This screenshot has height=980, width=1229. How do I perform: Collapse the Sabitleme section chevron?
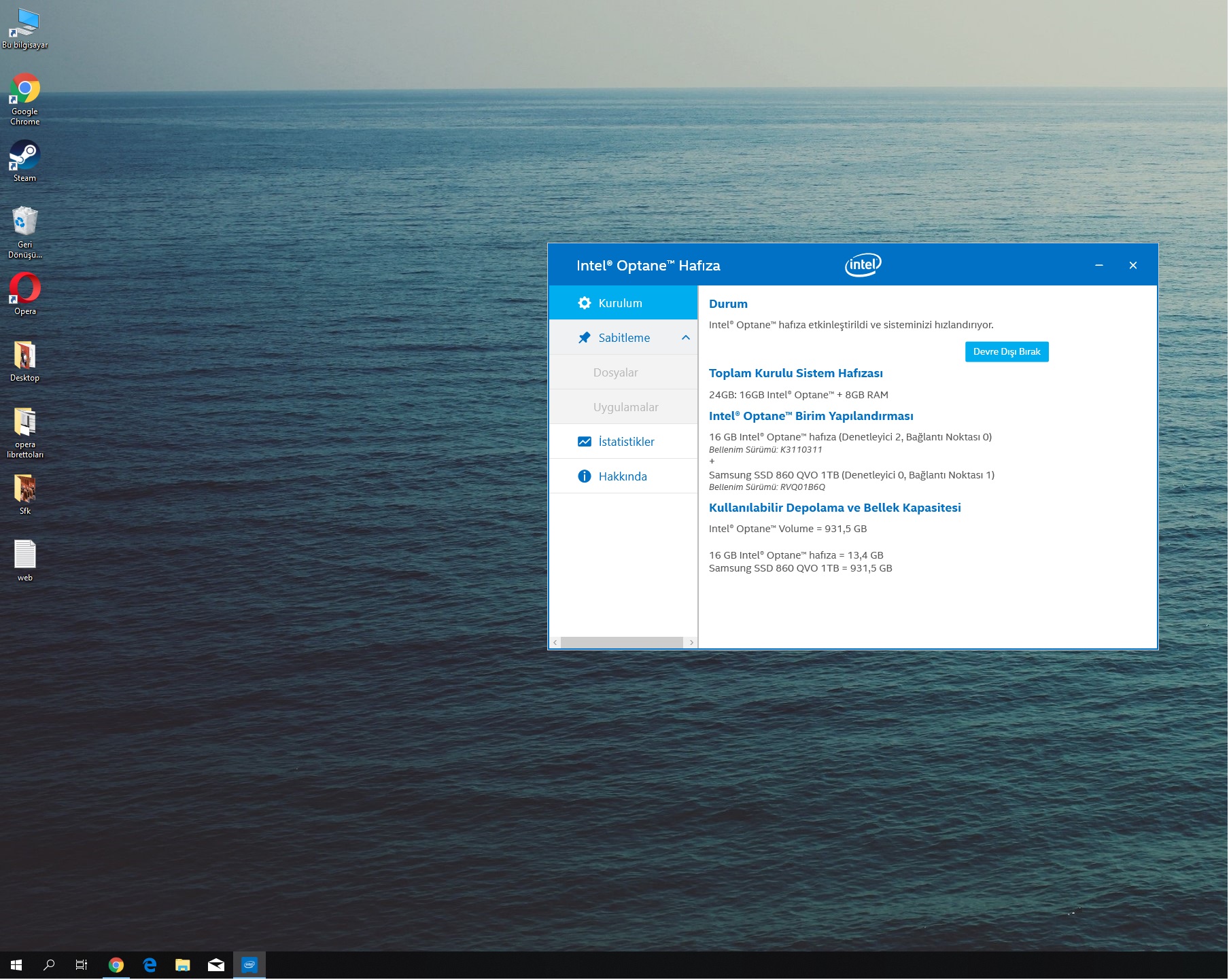tap(686, 338)
